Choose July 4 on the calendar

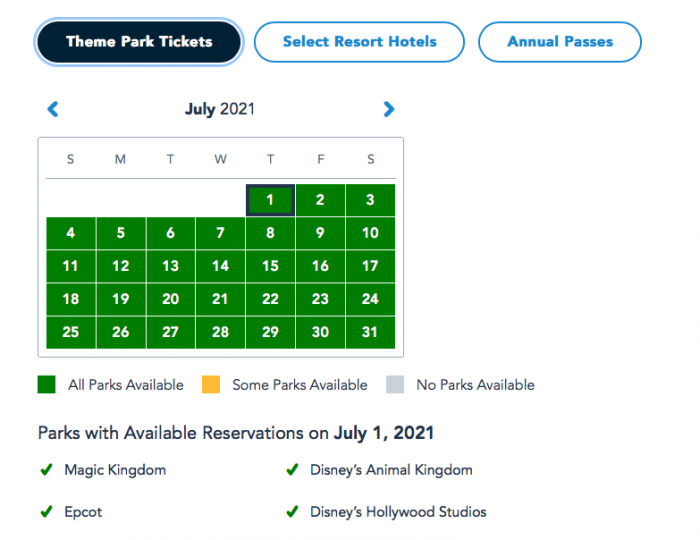tap(70, 233)
